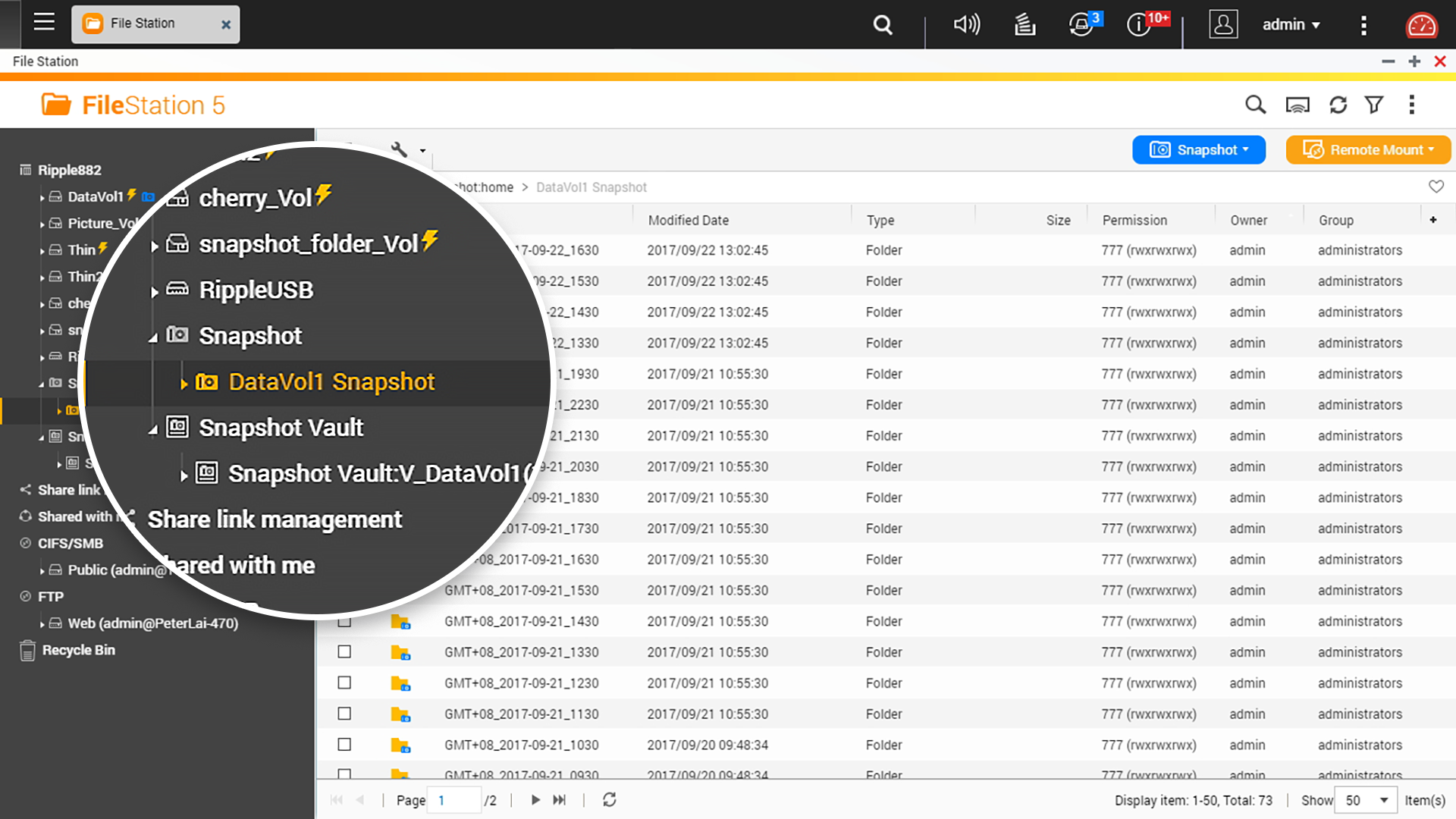Image resolution: width=1456 pixels, height=819 pixels.
Task: Go to next page arrow
Action: [535, 800]
